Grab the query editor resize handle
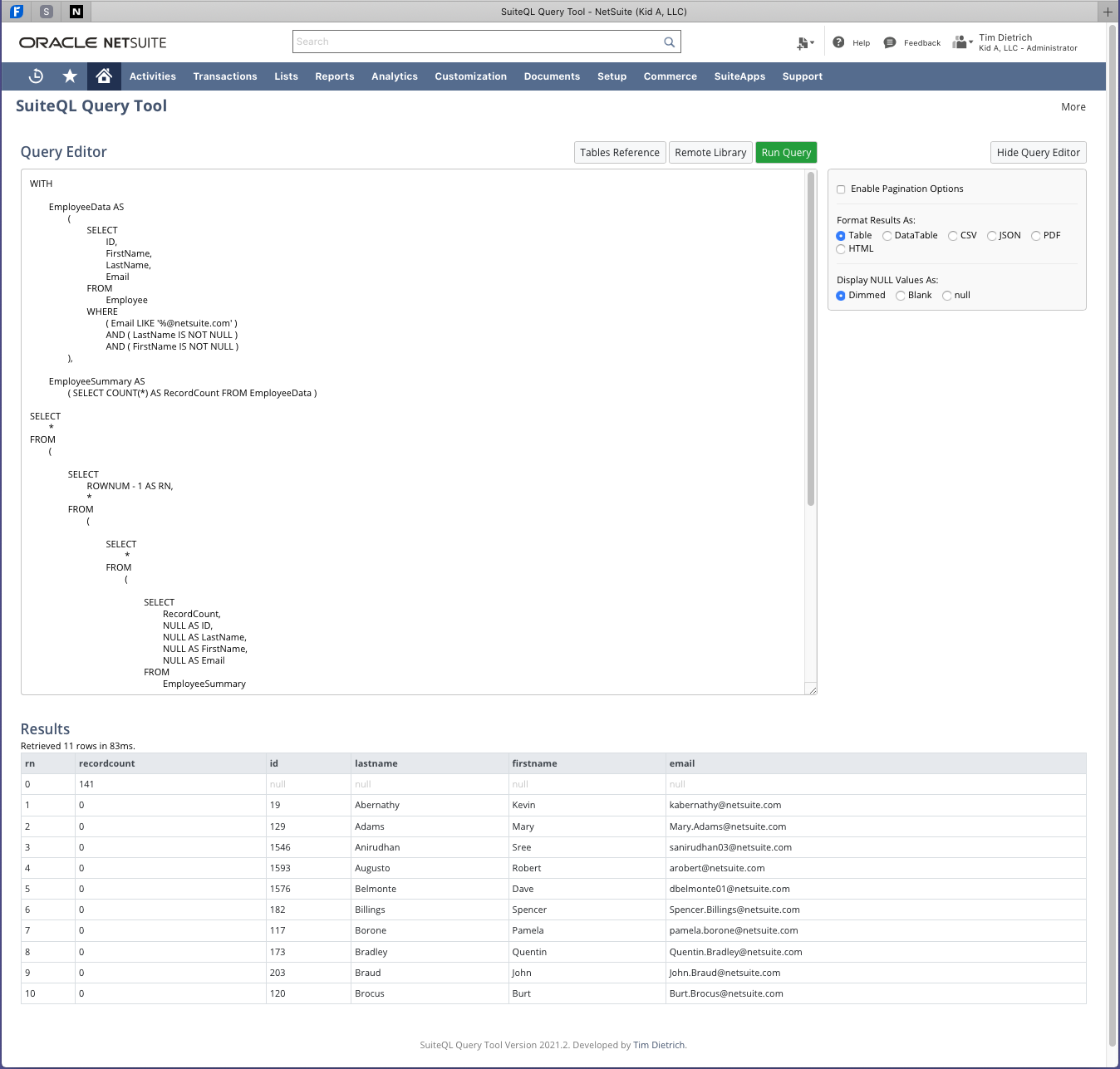This screenshot has height=1069, width=1120. click(812, 689)
